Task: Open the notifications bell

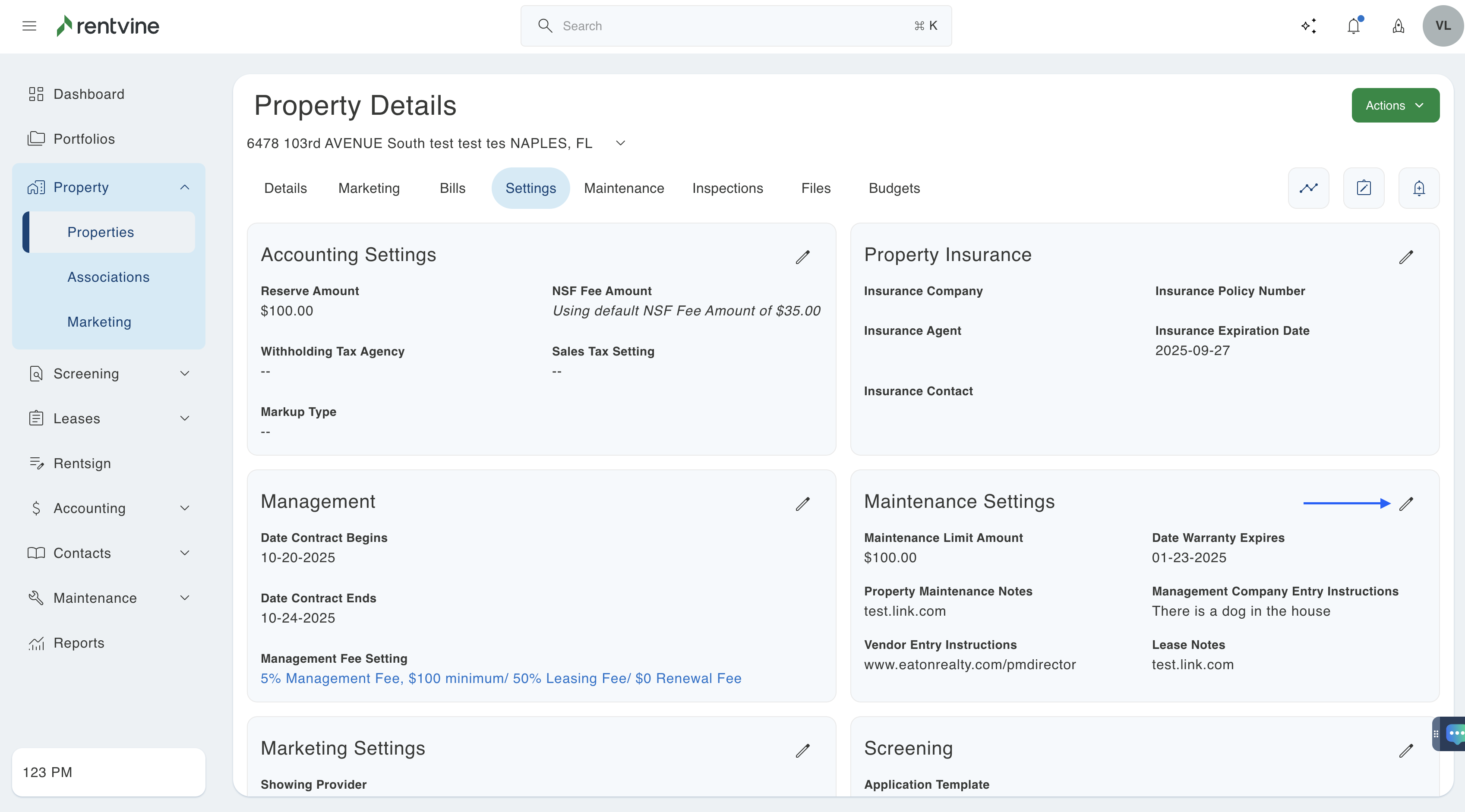Action: pos(1354,25)
